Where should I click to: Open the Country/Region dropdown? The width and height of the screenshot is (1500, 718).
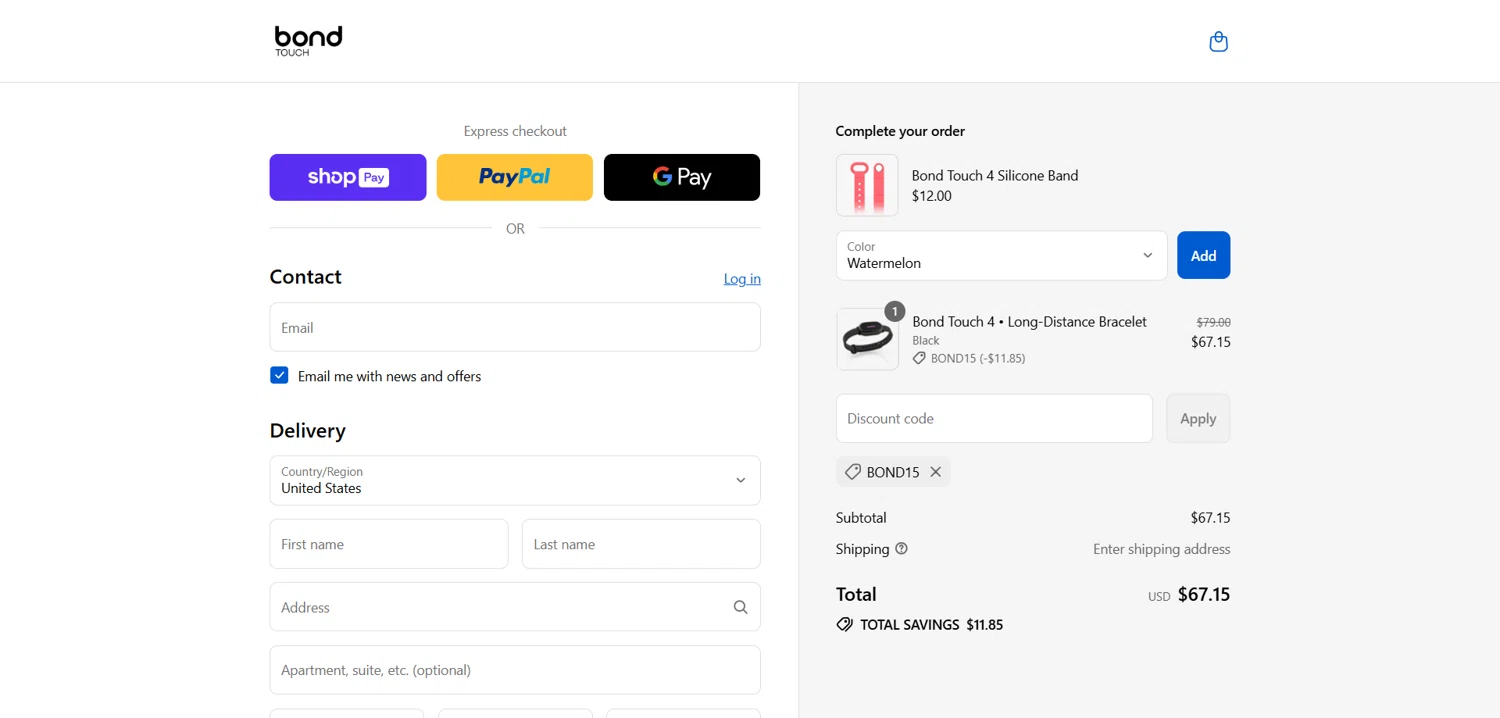point(515,480)
